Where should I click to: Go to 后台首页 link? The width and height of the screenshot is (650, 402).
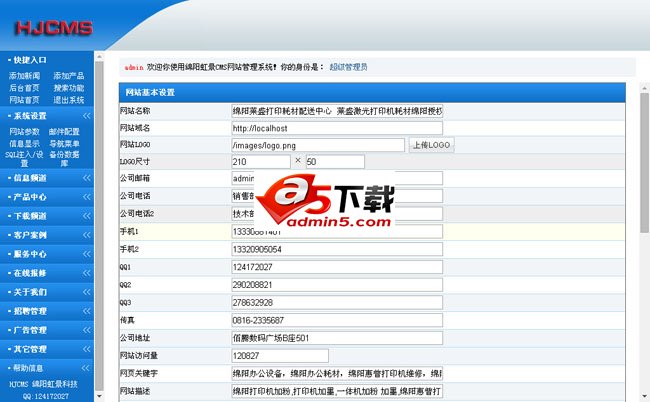click(24, 88)
